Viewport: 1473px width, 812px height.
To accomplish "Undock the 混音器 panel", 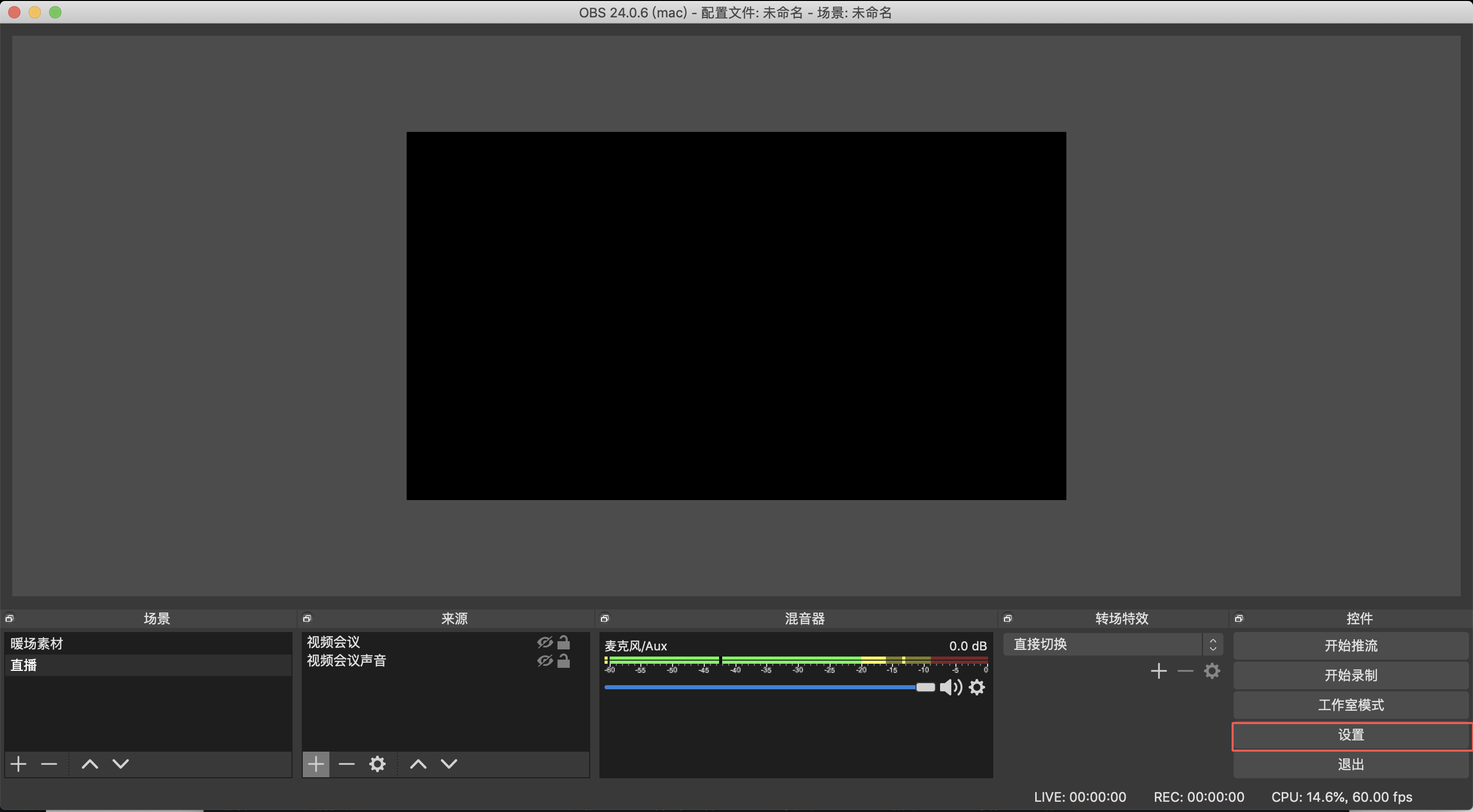I will pyautogui.click(x=605, y=618).
